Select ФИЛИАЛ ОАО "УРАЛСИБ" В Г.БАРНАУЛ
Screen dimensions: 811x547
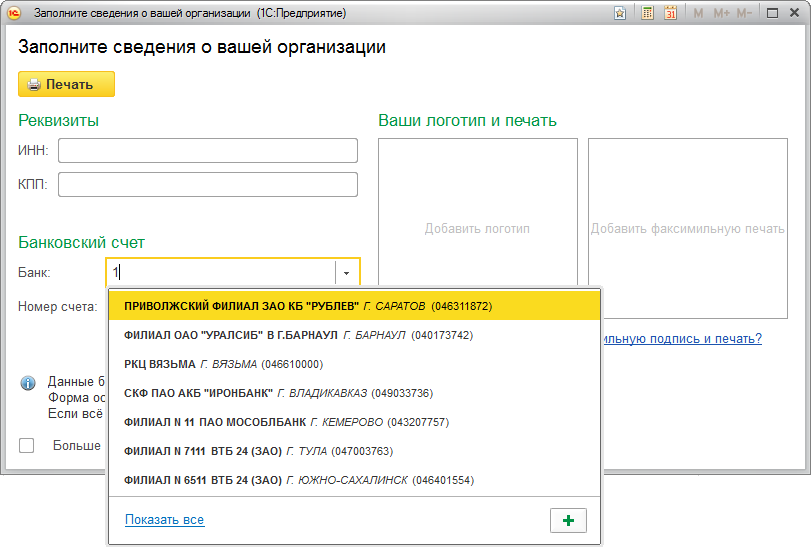tap(354, 335)
